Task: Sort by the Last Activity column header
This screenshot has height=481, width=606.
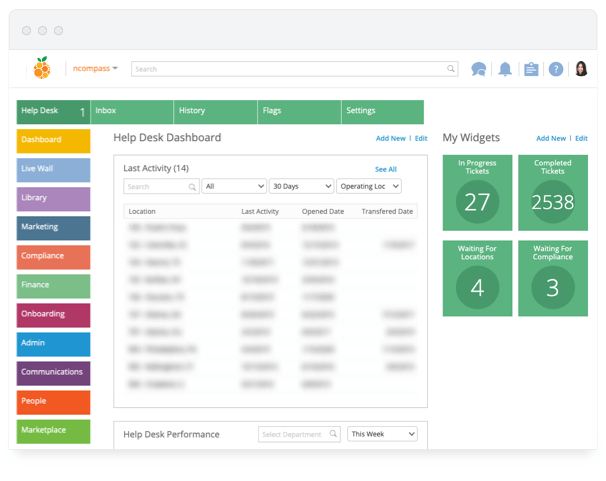Action: 260,211
